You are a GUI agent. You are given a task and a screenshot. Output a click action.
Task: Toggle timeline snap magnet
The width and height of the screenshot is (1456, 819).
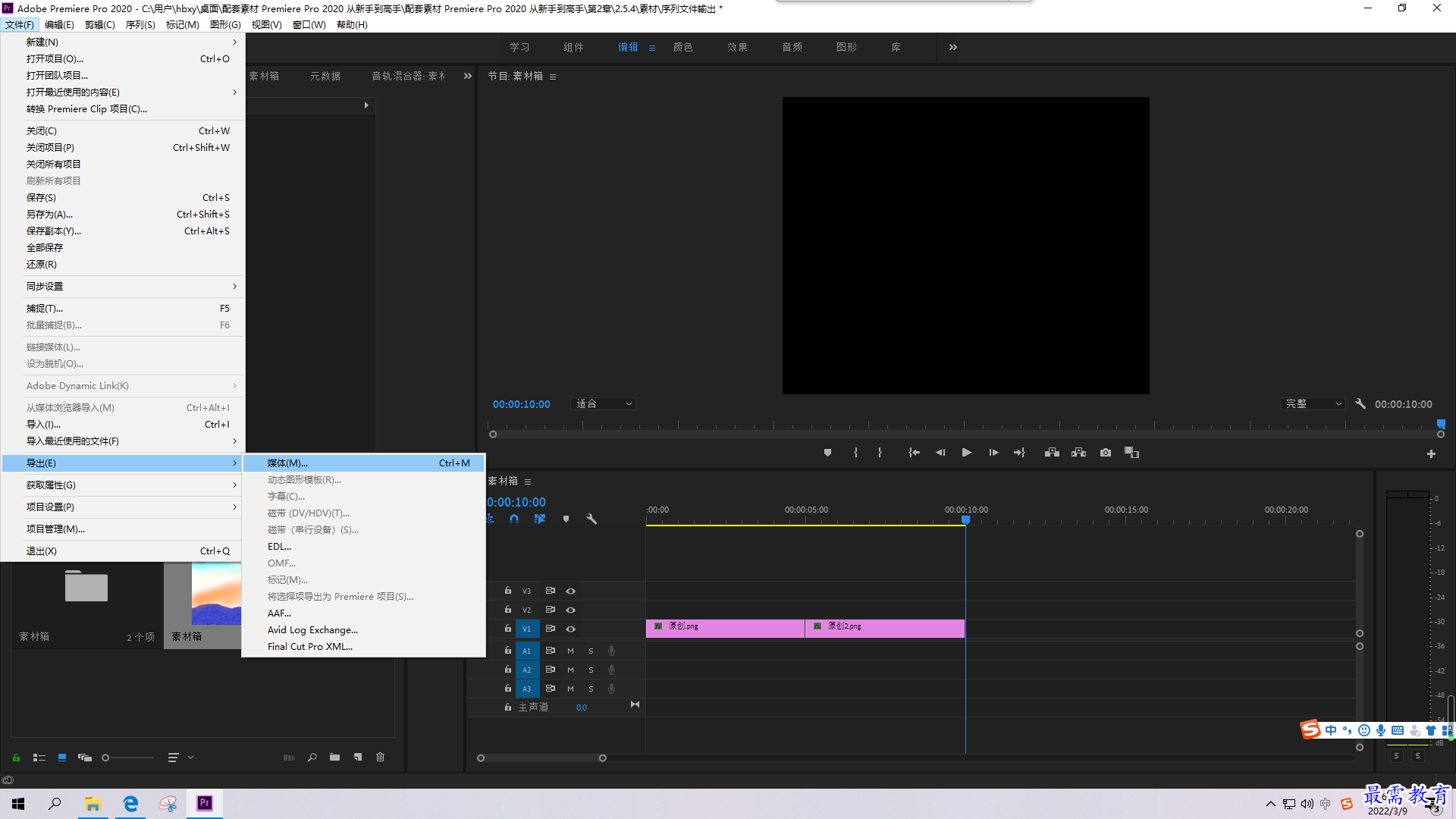tap(514, 519)
